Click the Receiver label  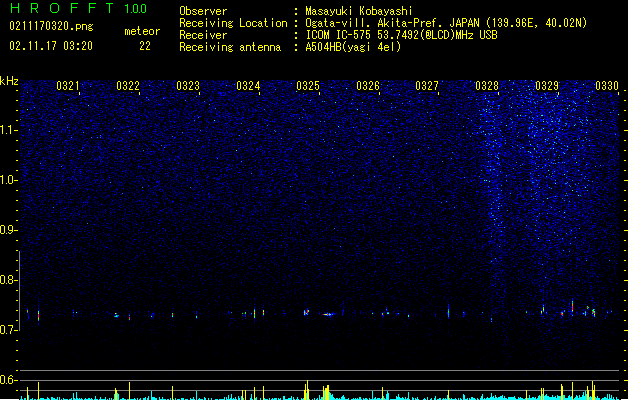point(203,35)
